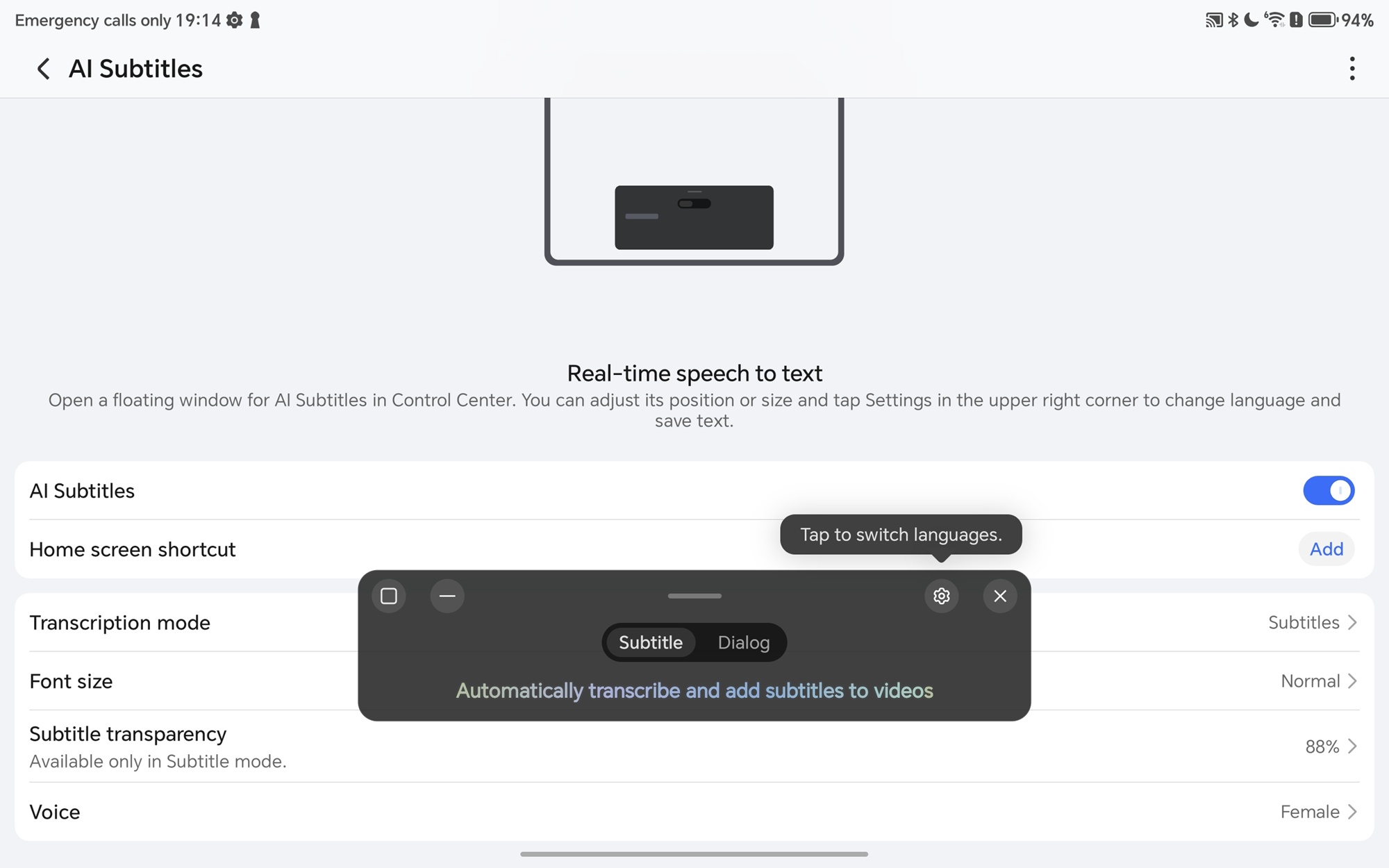Viewport: 1389px width, 868px height.
Task: Select Subtitle mode in floating window
Action: pos(650,642)
